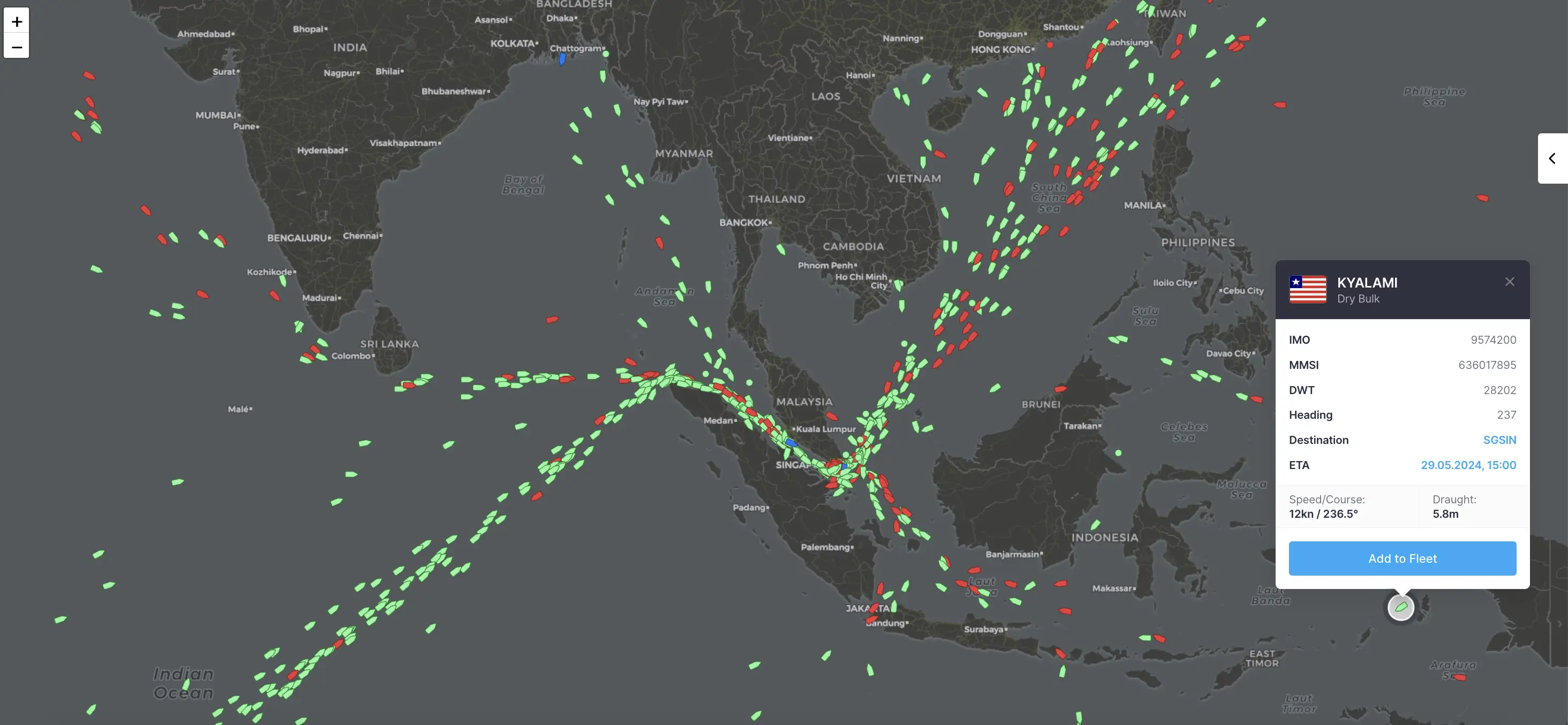Click the KYALAMI vessel name heading
The width and height of the screenshot is (1568, 725).
[x=1367, y=283]
